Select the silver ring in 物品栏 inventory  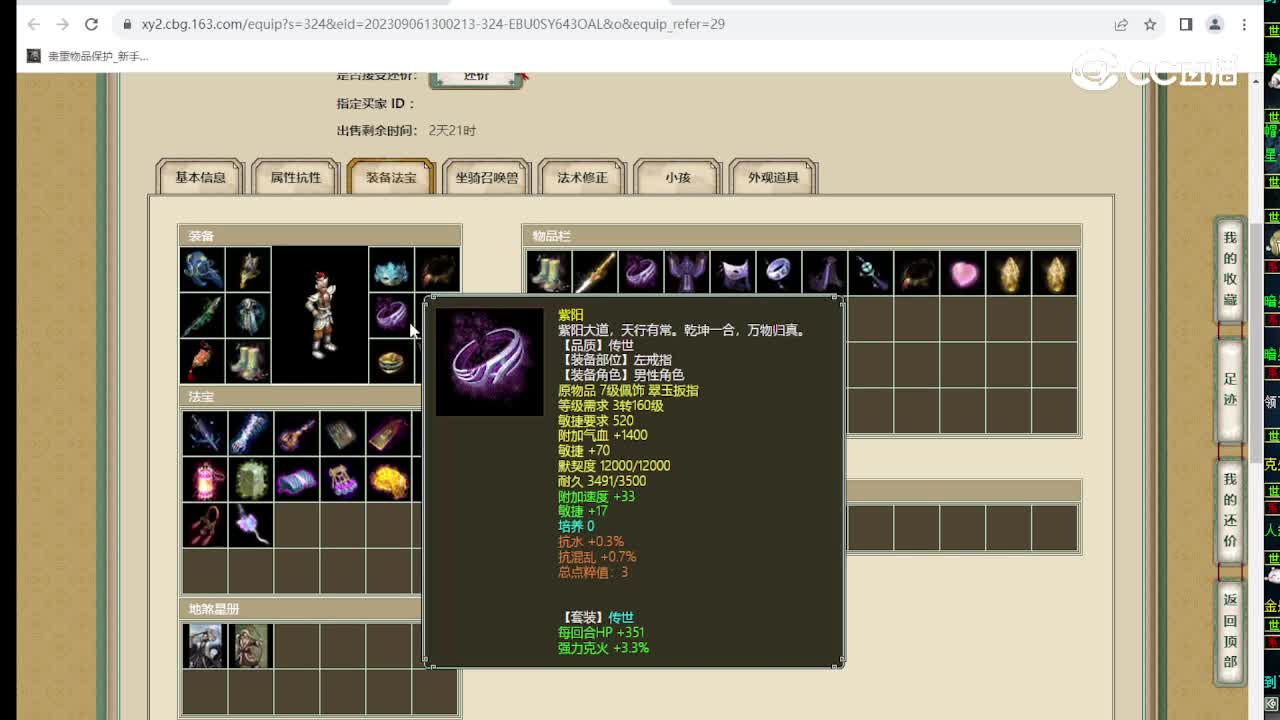[x=779, y=272]
